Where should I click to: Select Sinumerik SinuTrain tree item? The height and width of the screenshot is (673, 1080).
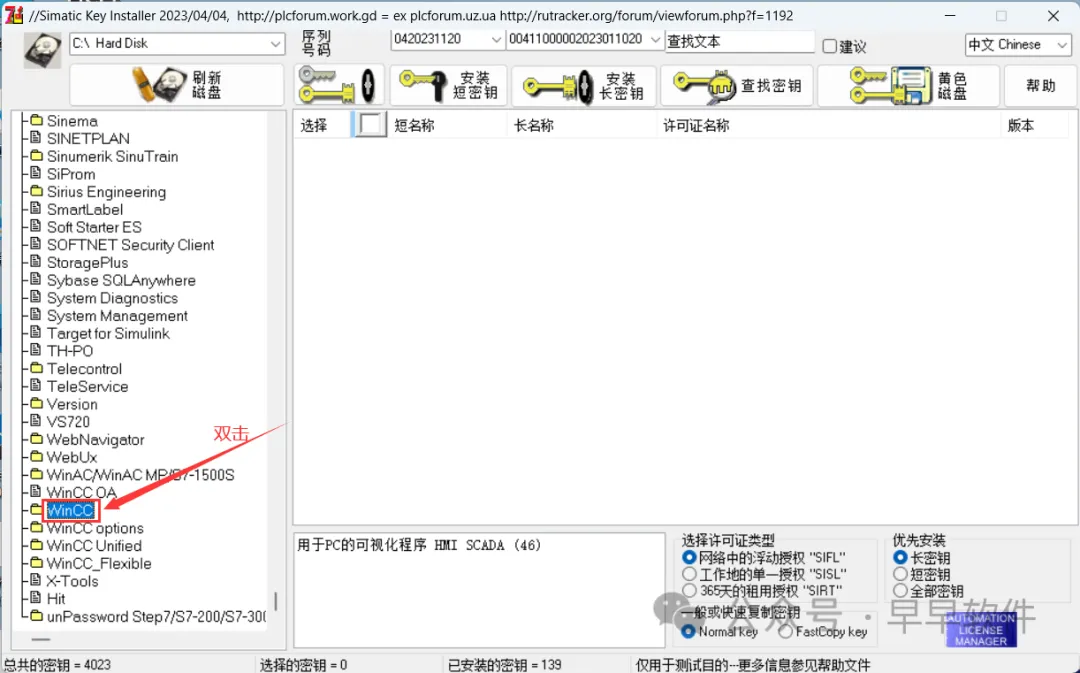coord(112,156)
